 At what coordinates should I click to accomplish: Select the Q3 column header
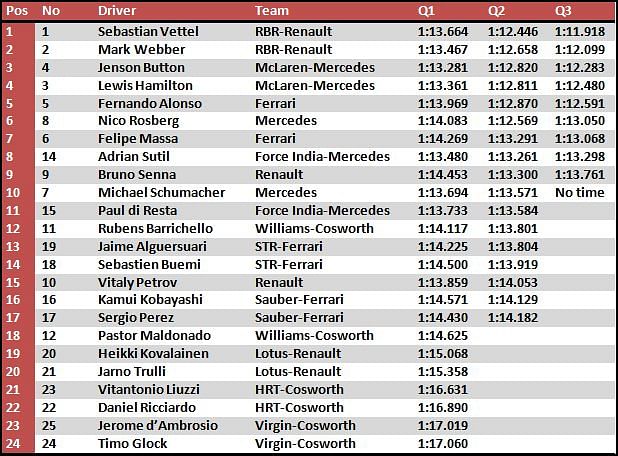(x=563, y=11)
